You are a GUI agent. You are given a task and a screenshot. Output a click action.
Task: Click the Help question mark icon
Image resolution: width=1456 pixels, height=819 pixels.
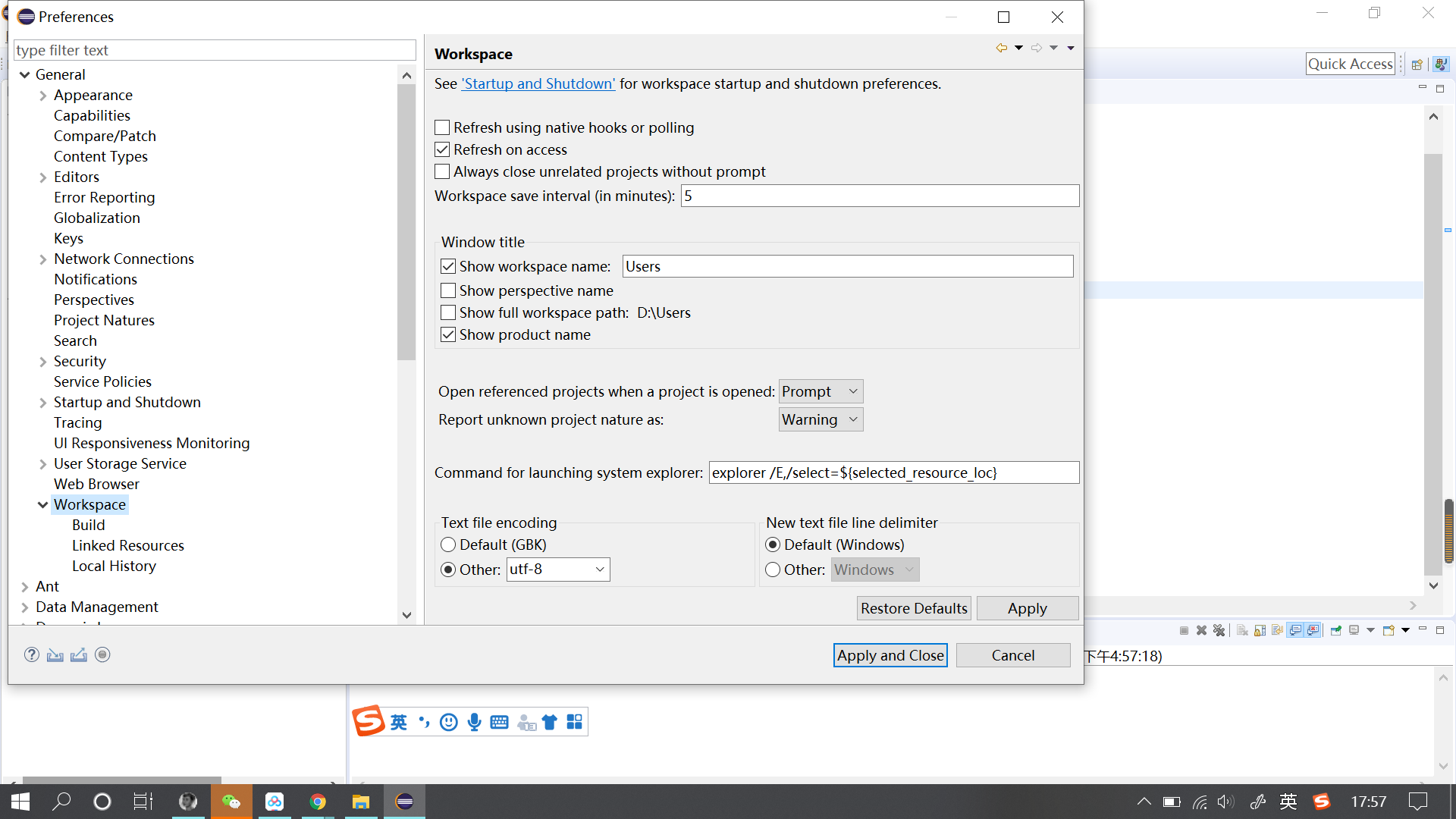(x=31, y=654)
